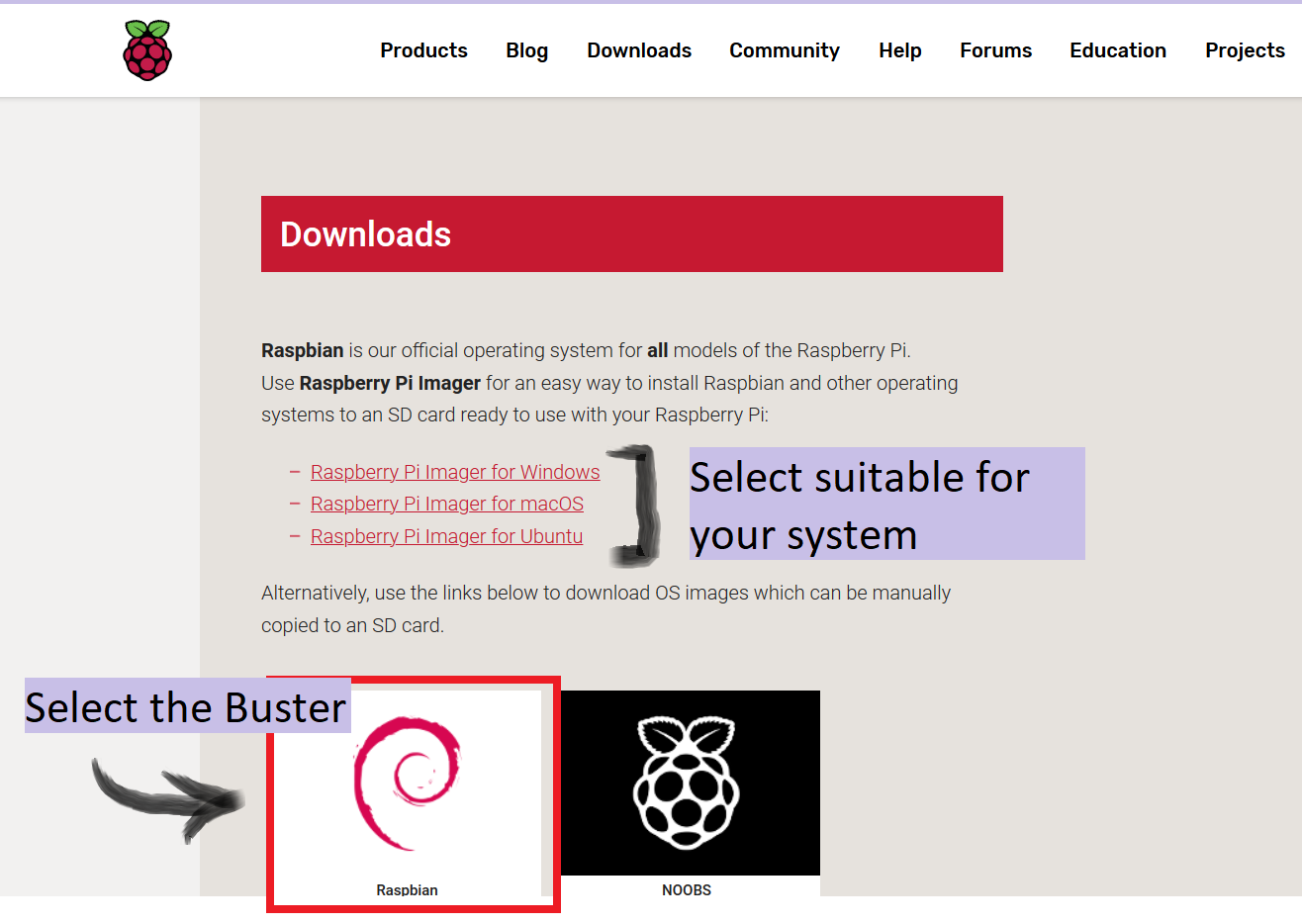The width and height of the screenshot is (1302, 924).
Task: Click the 'Select the Buster' annotation
Action: point(186,706)
